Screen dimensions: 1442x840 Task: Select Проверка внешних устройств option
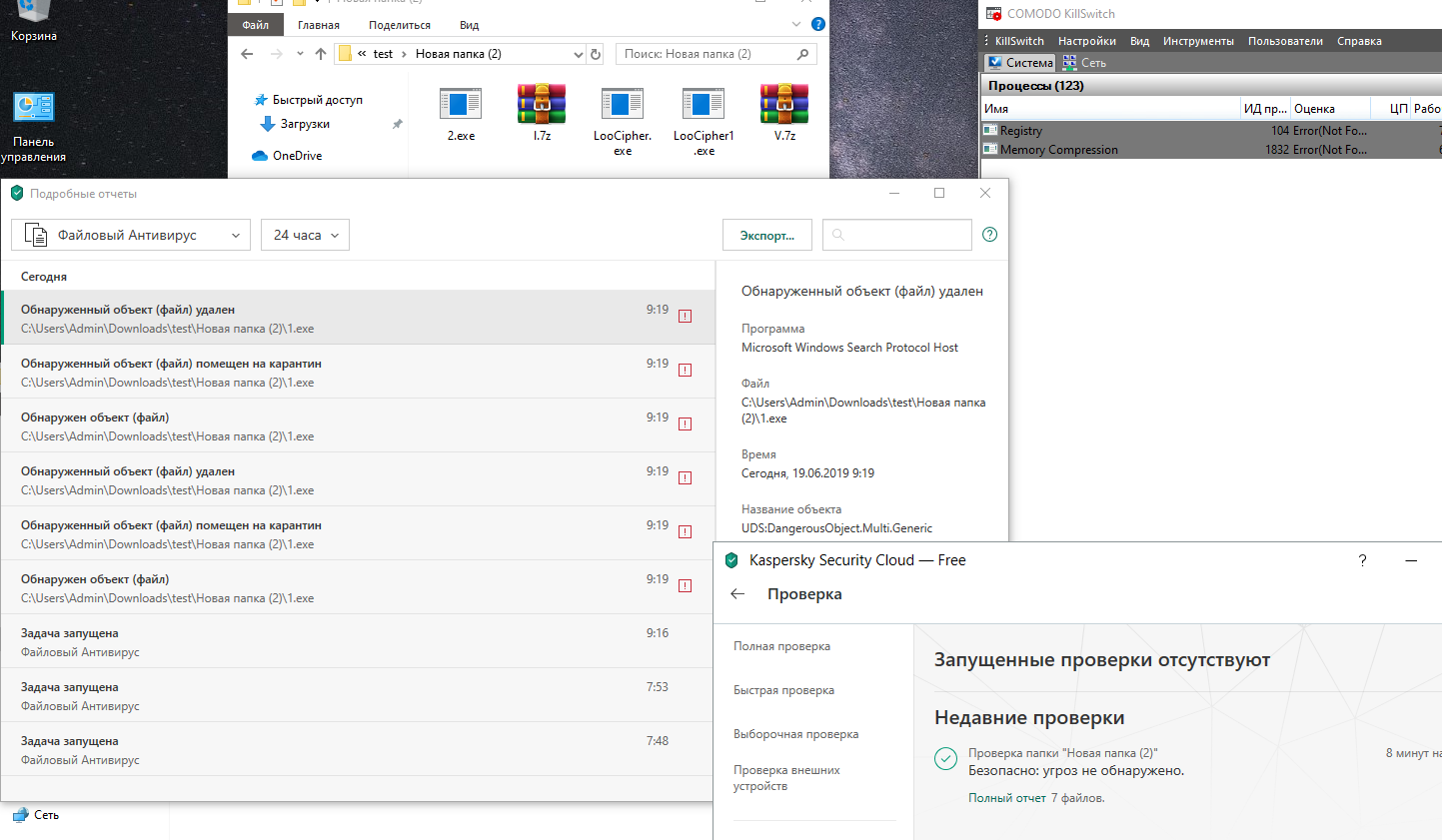tap(786, 778)
